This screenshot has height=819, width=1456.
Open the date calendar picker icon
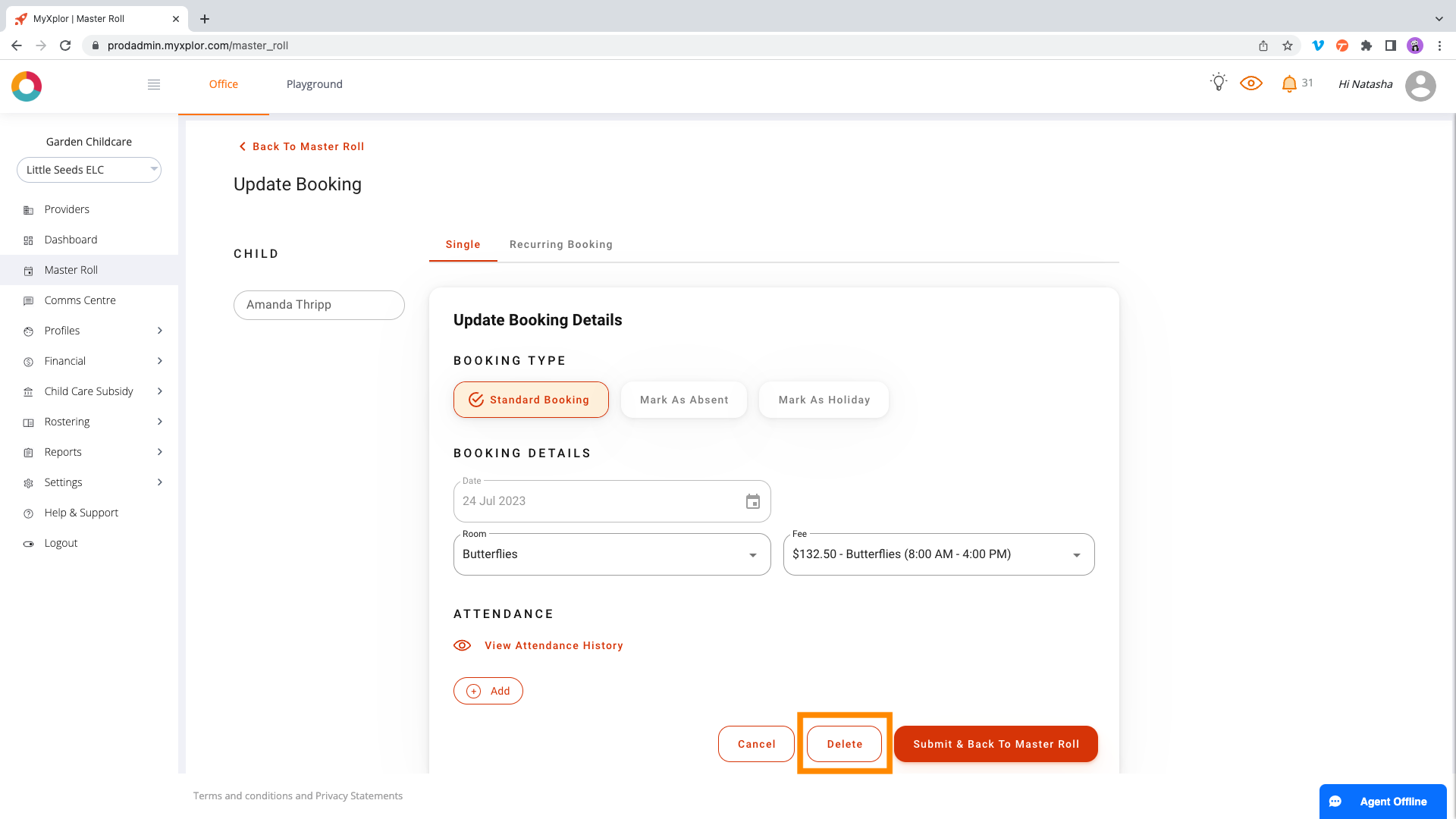752,501
